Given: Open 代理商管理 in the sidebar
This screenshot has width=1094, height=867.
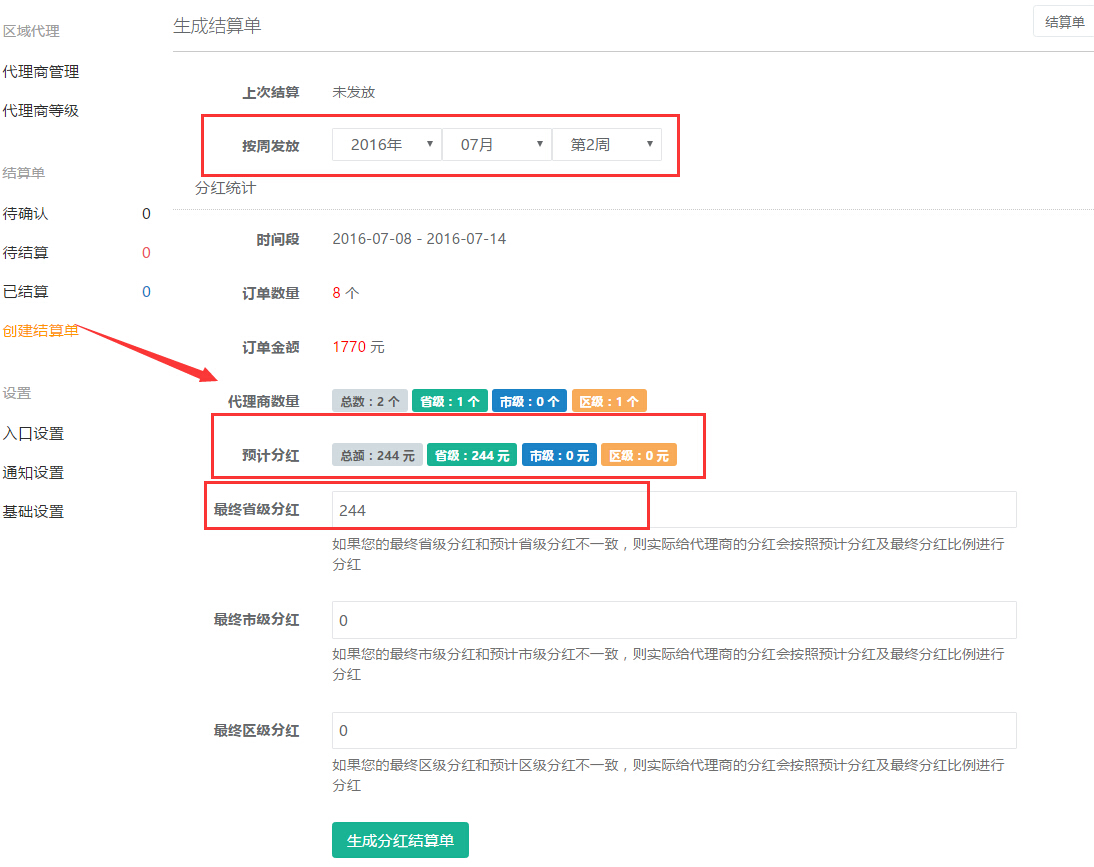Looking at the screenshot, I should pyautogui.click(x=41, y=72).
